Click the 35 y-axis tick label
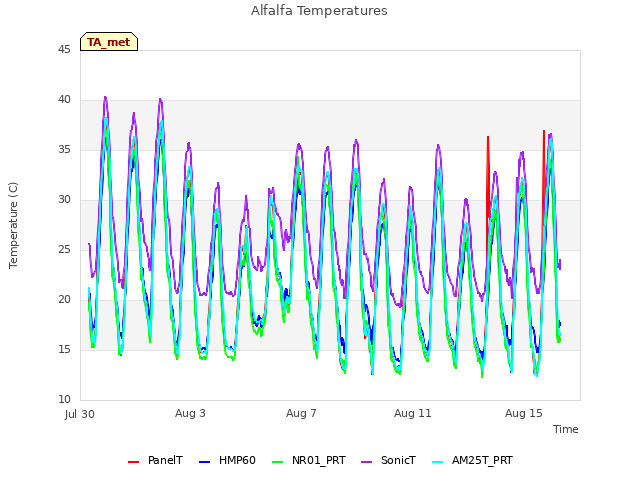Screen dimensions: 640x480 [x=64, y=150]
